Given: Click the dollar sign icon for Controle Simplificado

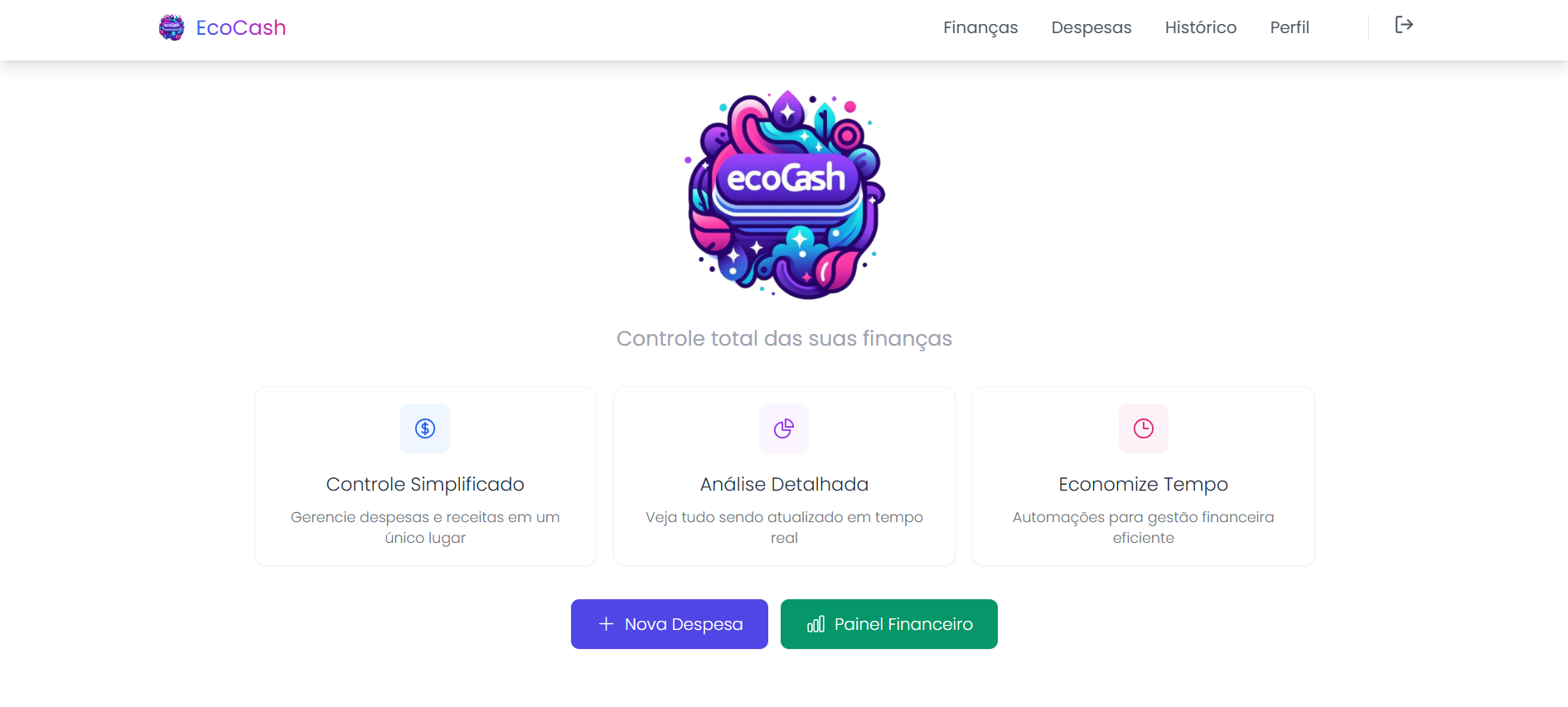Looking at the screenshot, I should (x=425, y=429).
